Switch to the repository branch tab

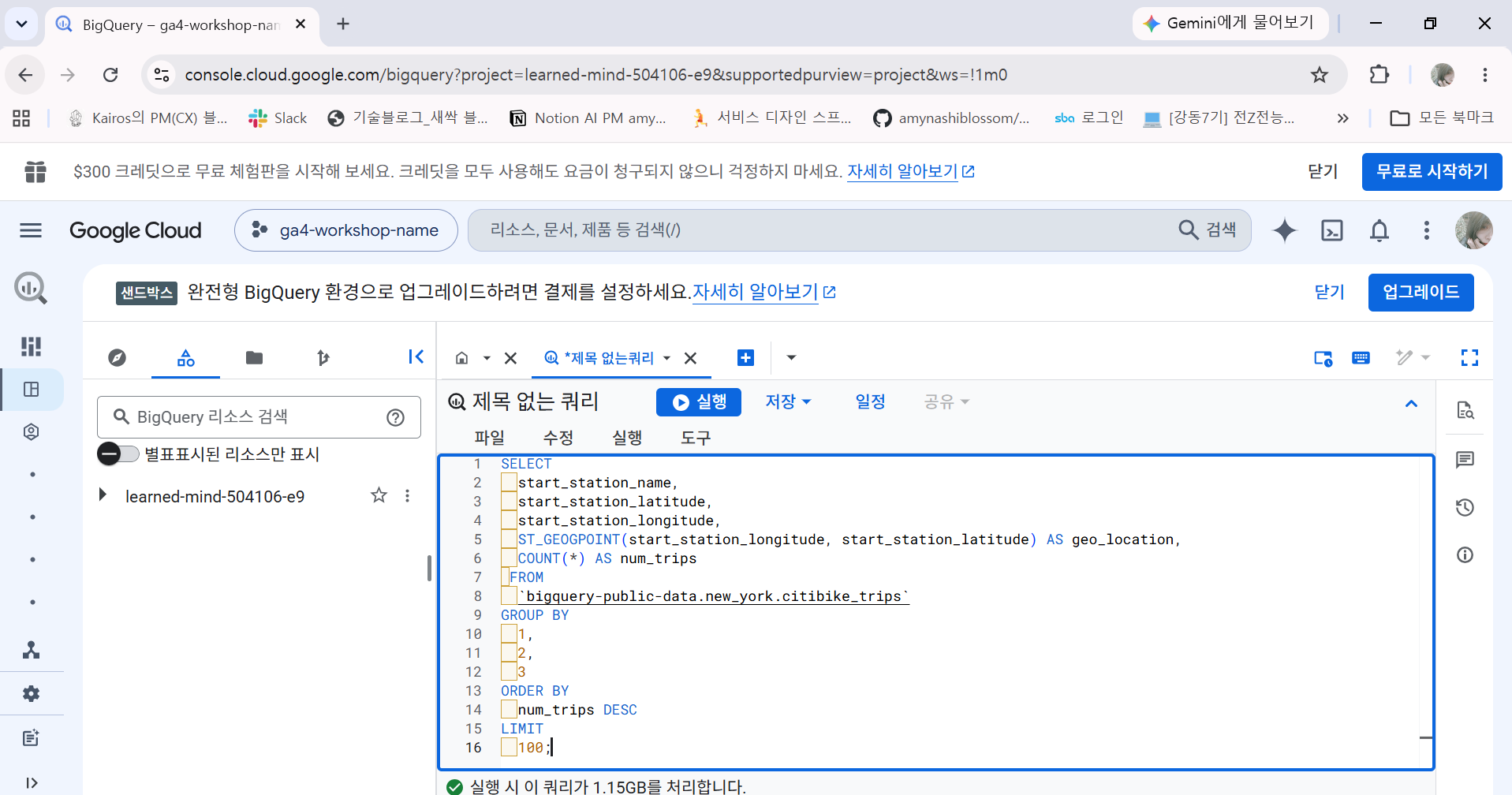tap(323, 358)
